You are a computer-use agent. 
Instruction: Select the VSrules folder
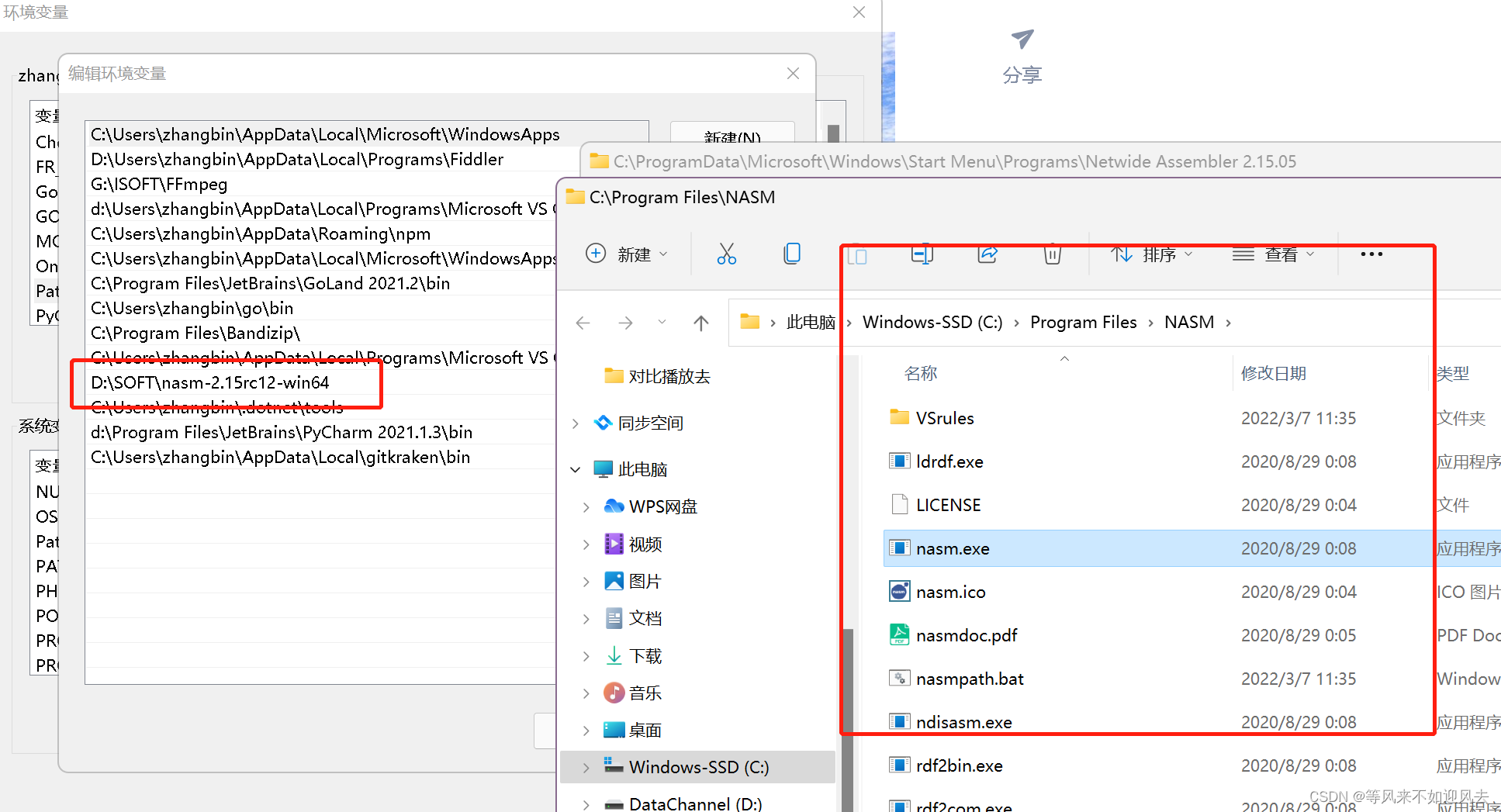(945, 418)
